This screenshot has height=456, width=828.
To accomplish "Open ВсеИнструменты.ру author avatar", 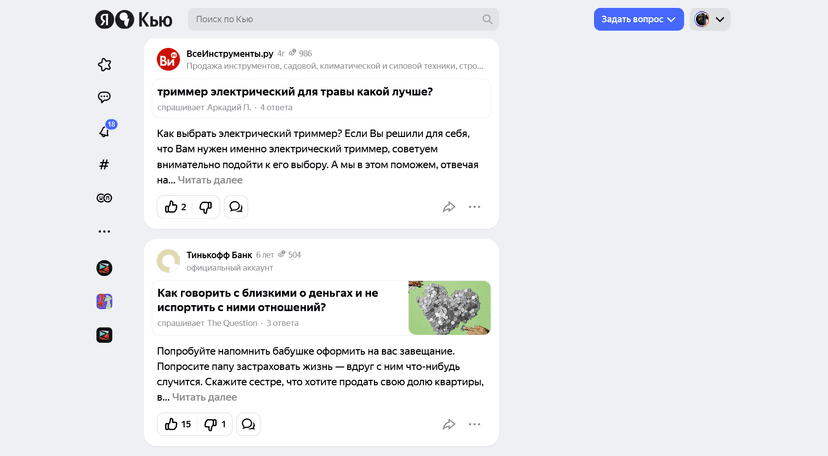I will (x=168, y=60).
